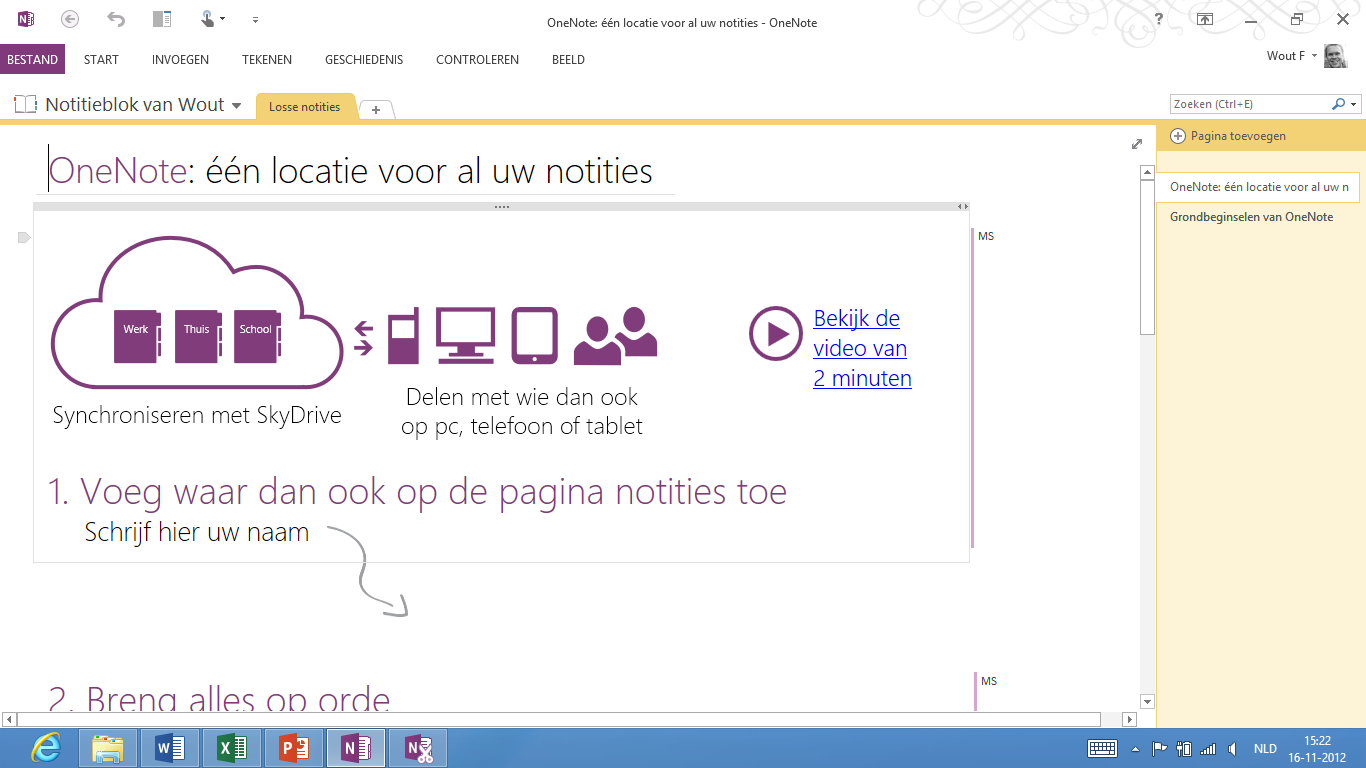Dock OneNote to the desktop
The image size is (1366, 768).
(x=162, y=19)
